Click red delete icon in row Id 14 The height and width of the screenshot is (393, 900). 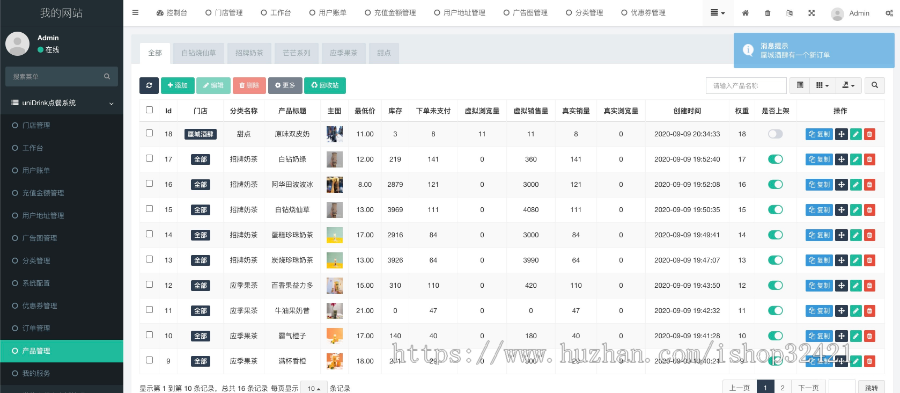pyautogui.click(x=870, y=235)
